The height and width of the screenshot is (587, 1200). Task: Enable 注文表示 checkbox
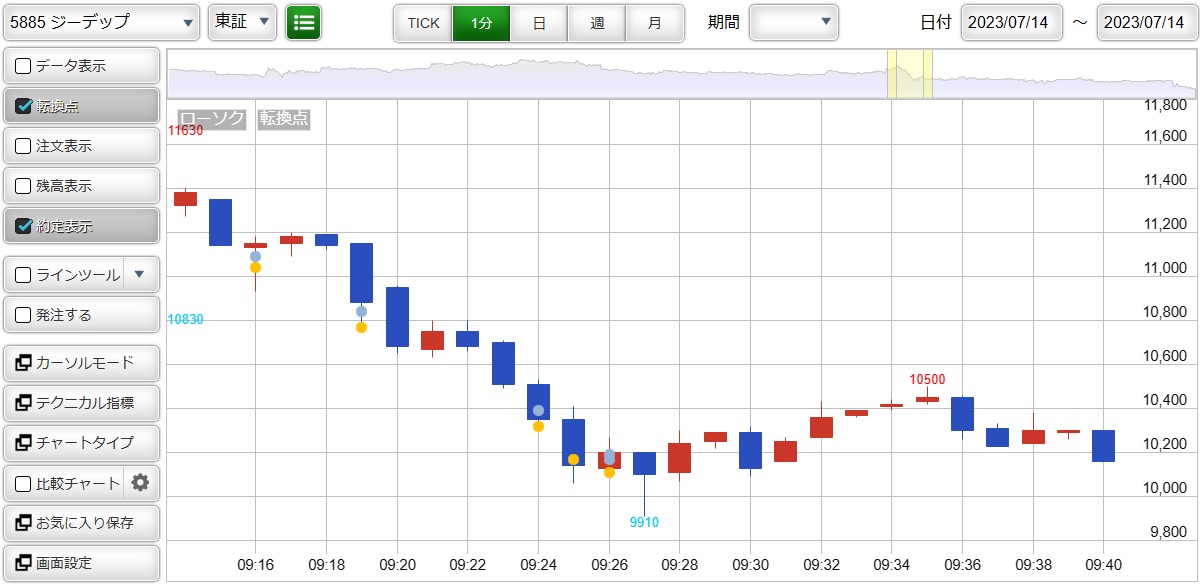(x=23, y=146)
